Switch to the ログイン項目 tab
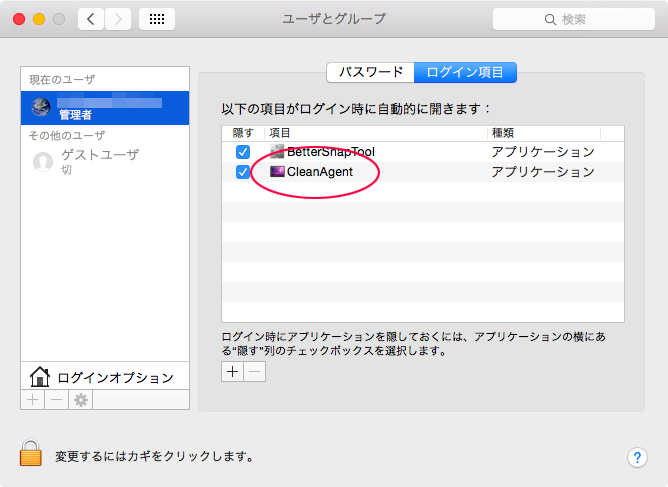Viewport: 668px width, 487px height. [465, 72]
